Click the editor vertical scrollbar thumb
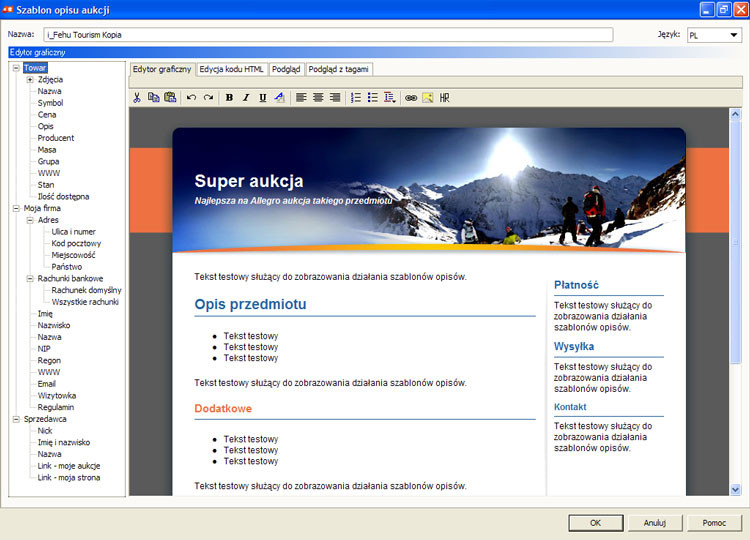Viewport: 750px width, 540px height. click(736, 242)
